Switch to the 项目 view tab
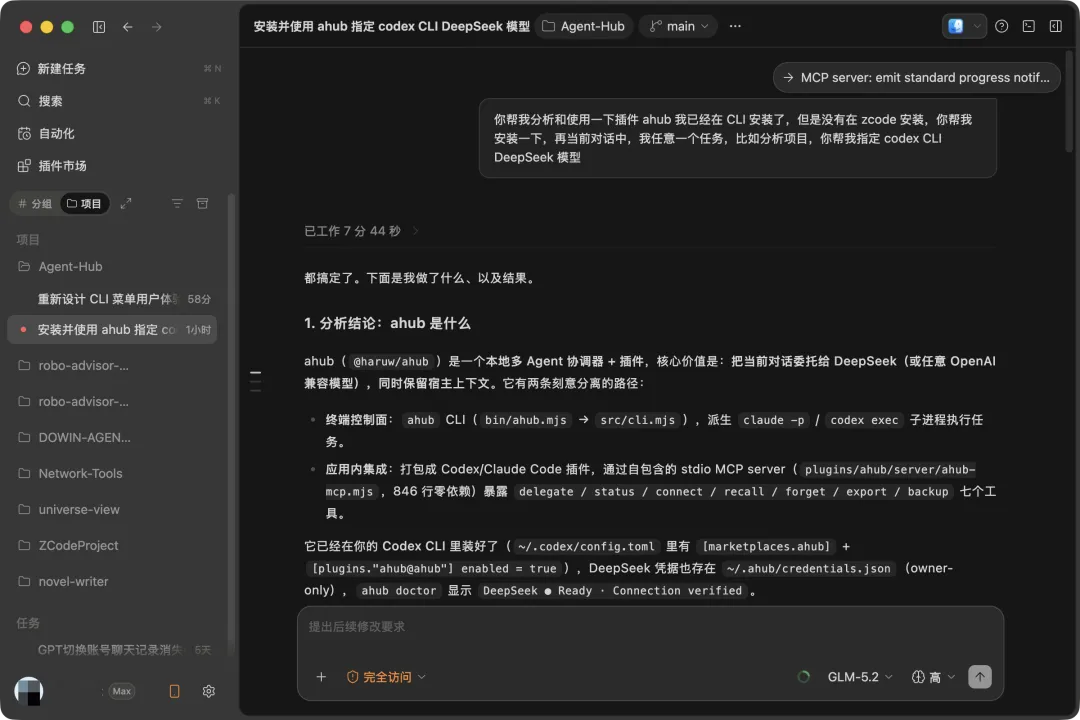This screenshot has width=1080, height=720. (84, 203)
